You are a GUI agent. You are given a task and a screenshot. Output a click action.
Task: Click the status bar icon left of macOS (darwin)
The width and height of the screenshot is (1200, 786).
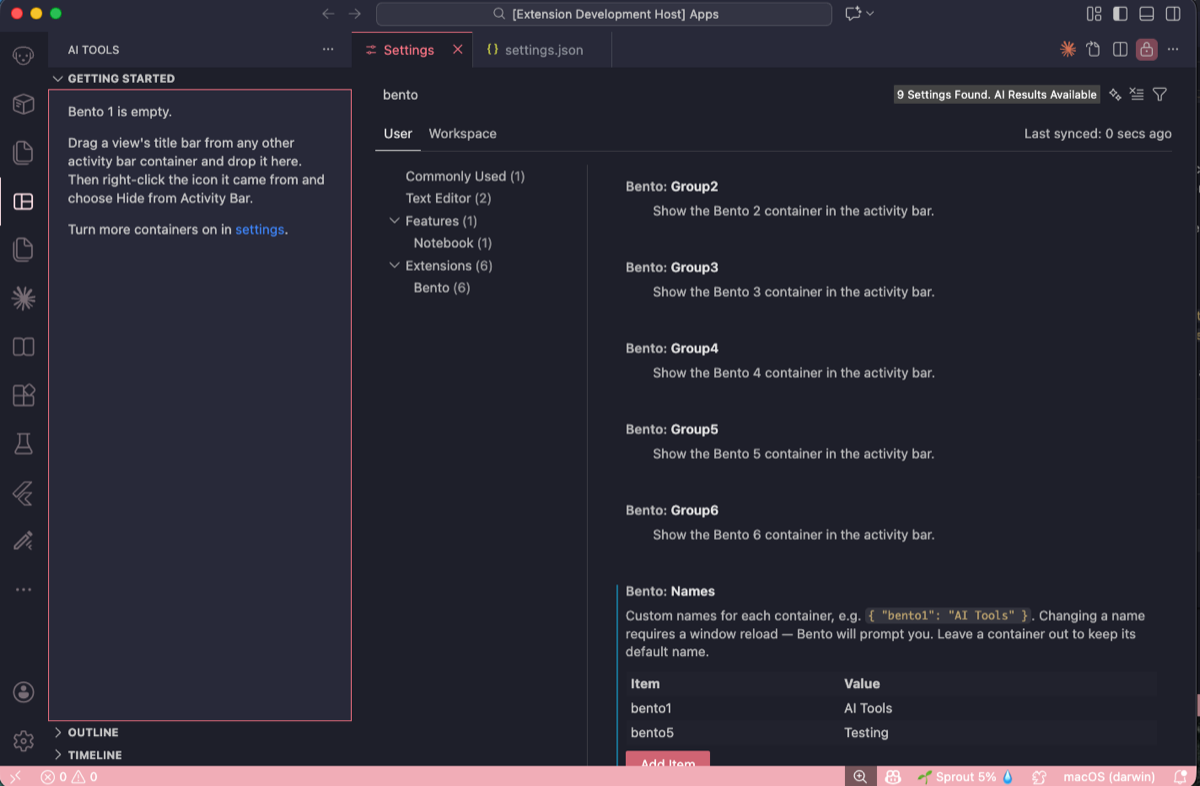pos(1039,777)
